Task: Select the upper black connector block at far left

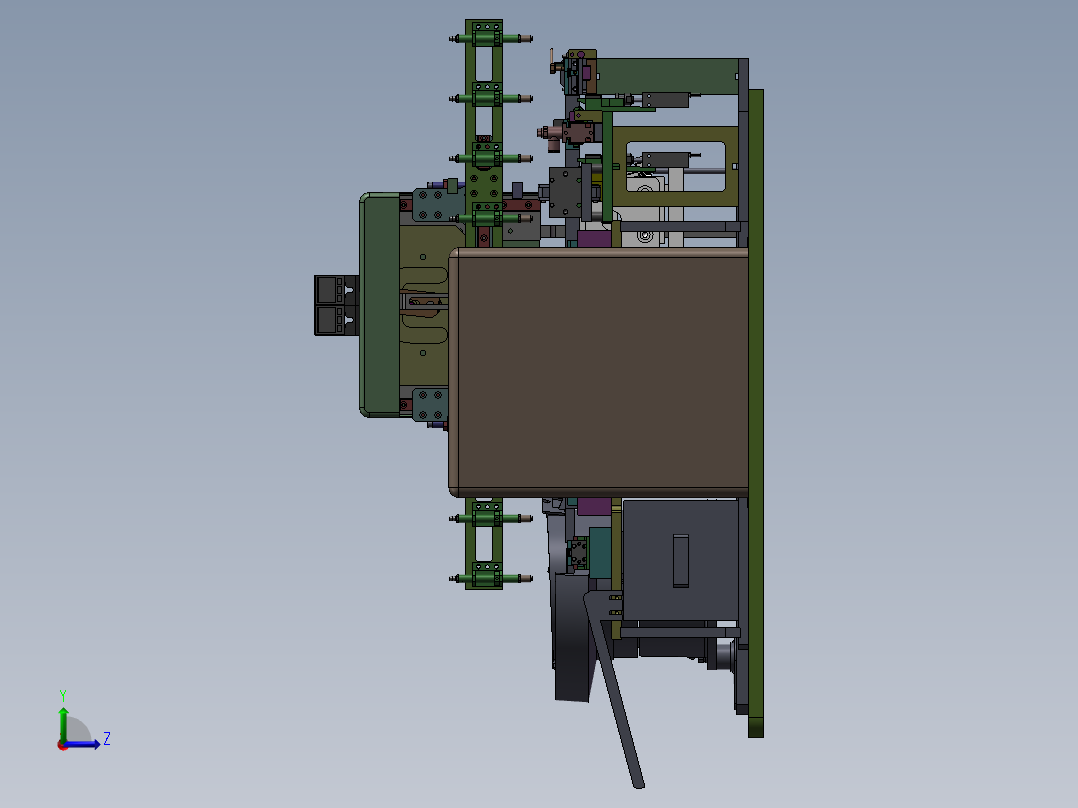Action: tap(336, 290)
